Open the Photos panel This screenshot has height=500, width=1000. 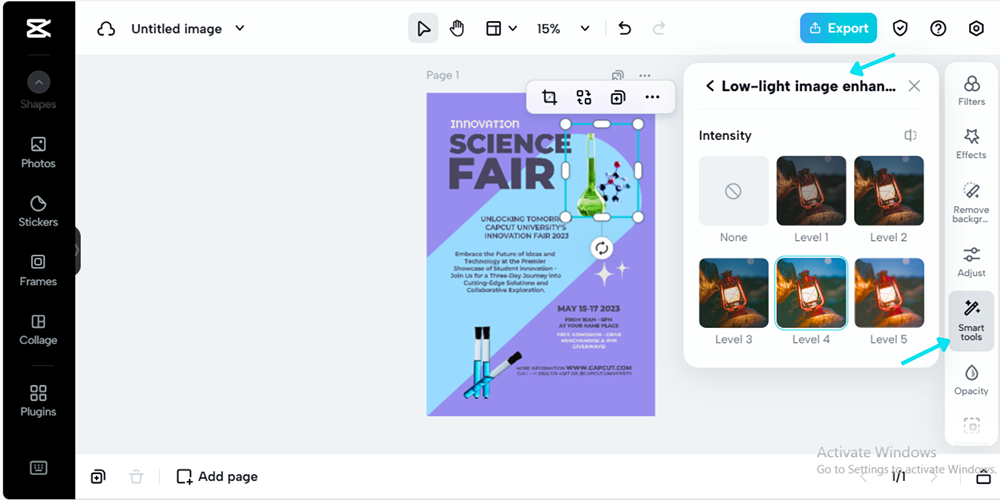(38, 152)
